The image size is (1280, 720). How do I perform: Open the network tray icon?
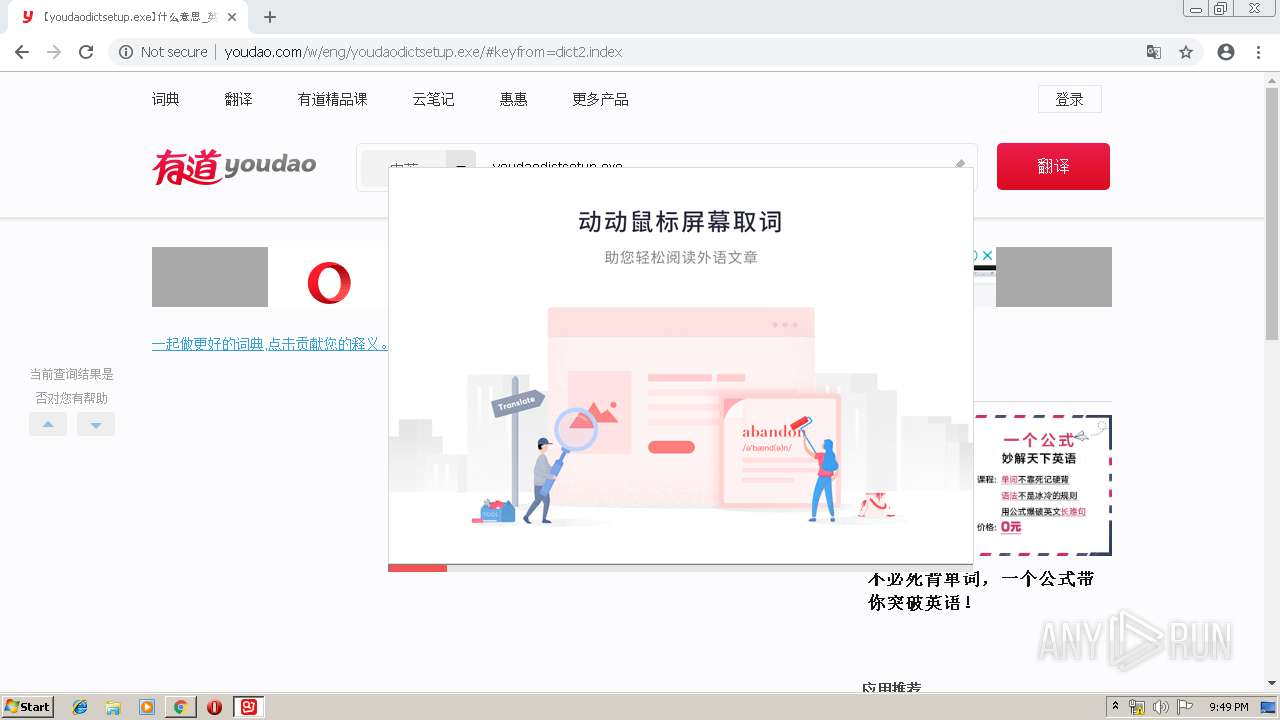tap(1137, 707)
